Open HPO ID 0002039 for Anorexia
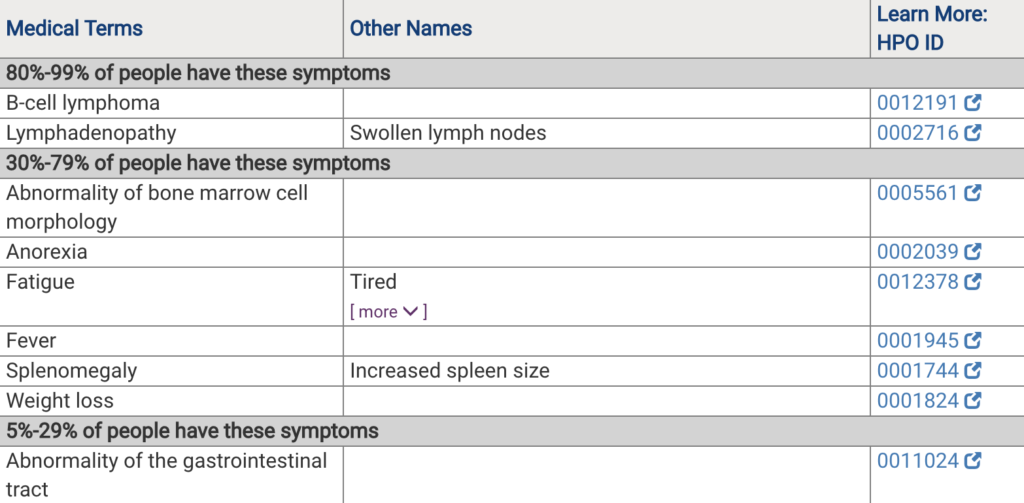This screenshot has height=503, width=1024. click(x=918, y=252)
